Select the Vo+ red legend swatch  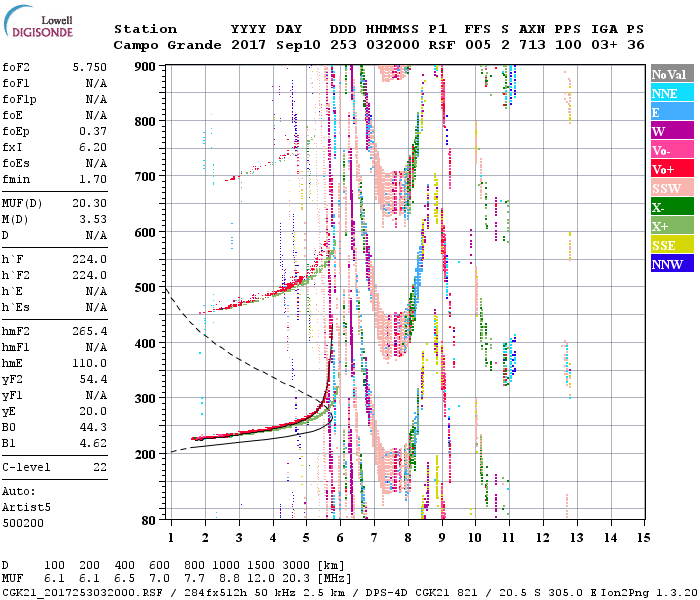[x=672, y=169]
